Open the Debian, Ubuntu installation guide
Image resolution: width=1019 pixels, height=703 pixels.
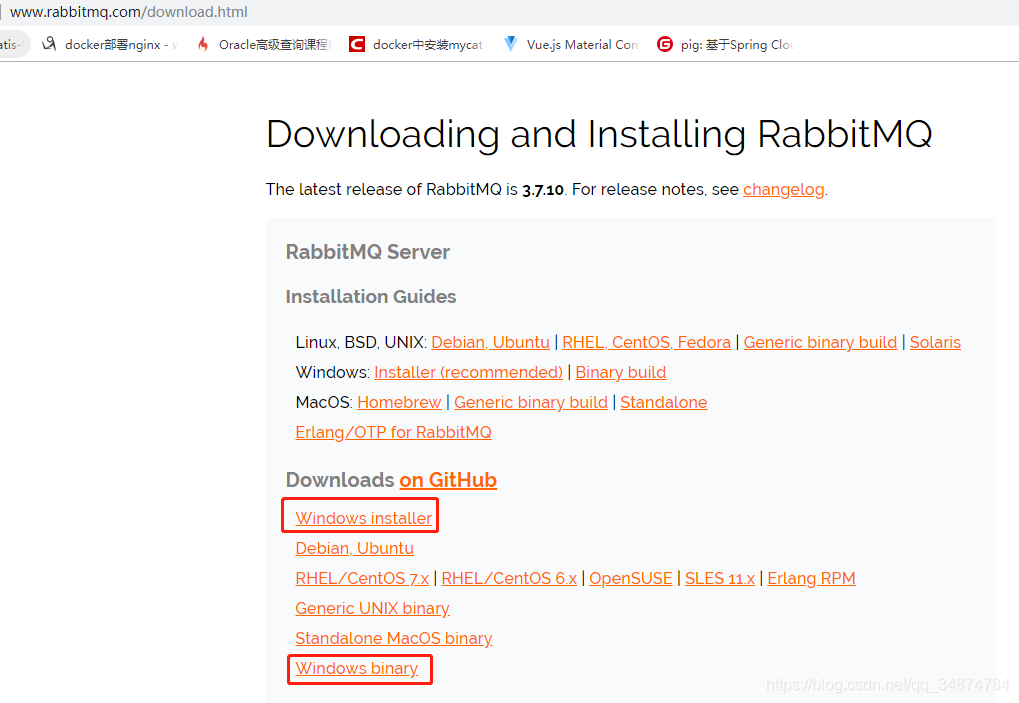tap(490, 342)
